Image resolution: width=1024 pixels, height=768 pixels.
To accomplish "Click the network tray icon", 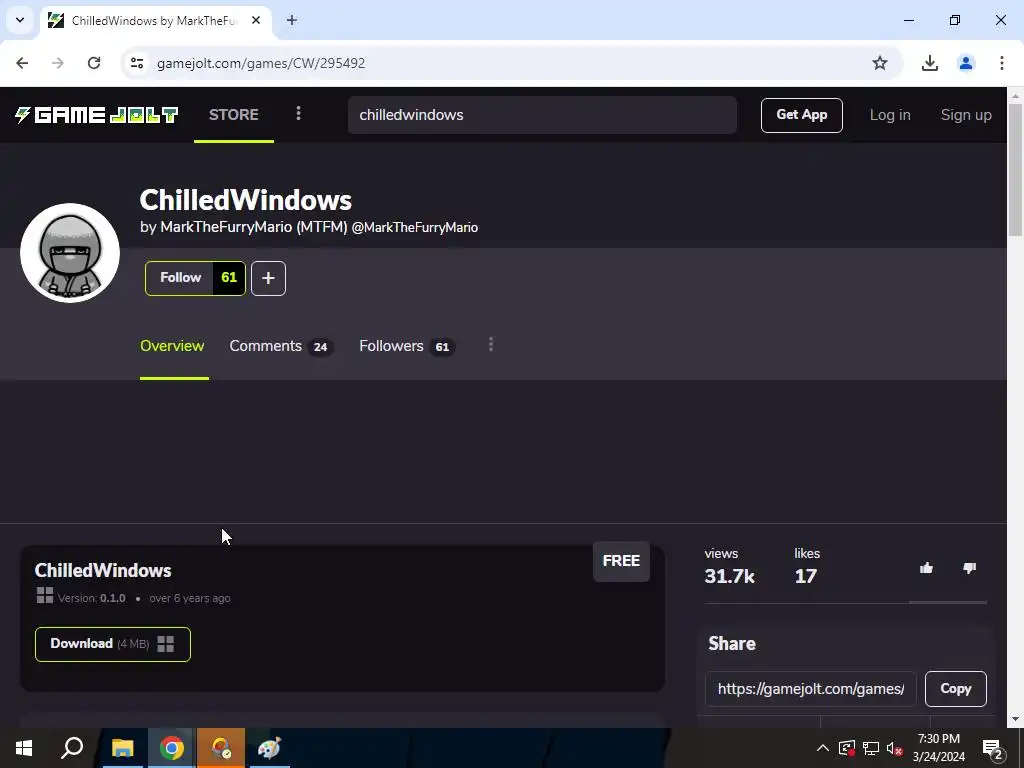I will [871, 748].
